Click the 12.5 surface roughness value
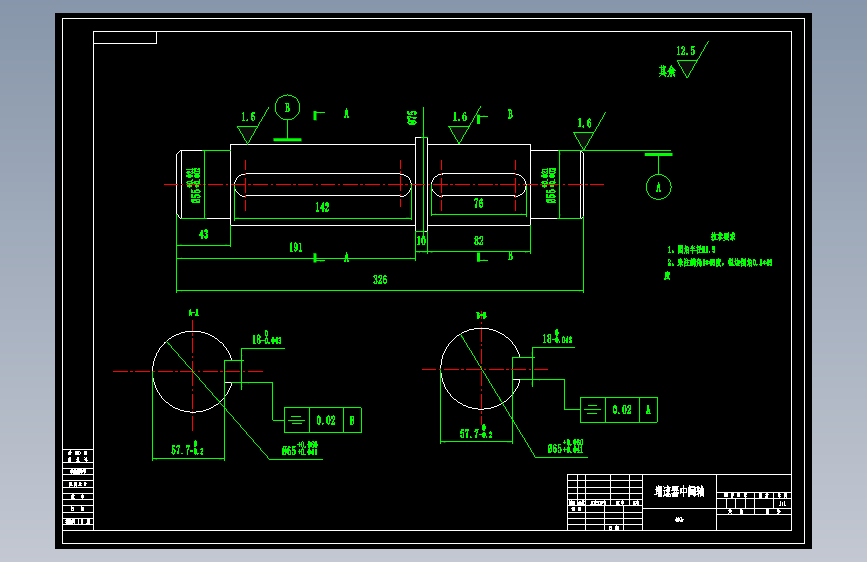Viewport: 867px width, 562px height. (x=686, y=51)
